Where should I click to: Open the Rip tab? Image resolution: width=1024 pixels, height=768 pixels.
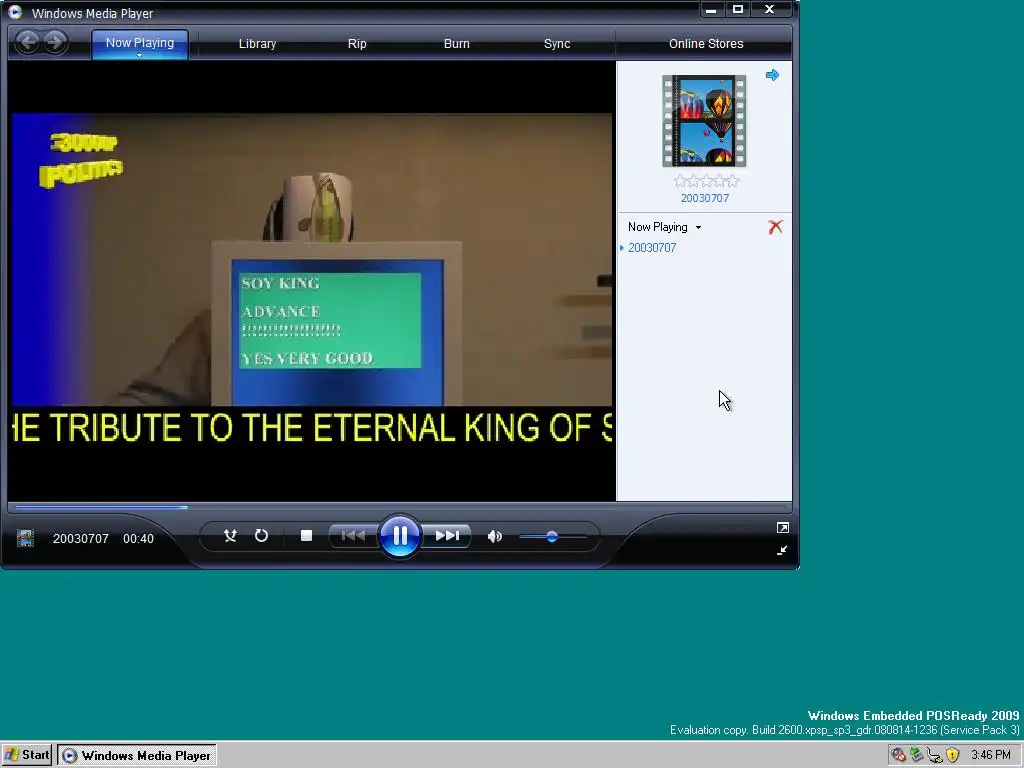click(x=357, y=44)
